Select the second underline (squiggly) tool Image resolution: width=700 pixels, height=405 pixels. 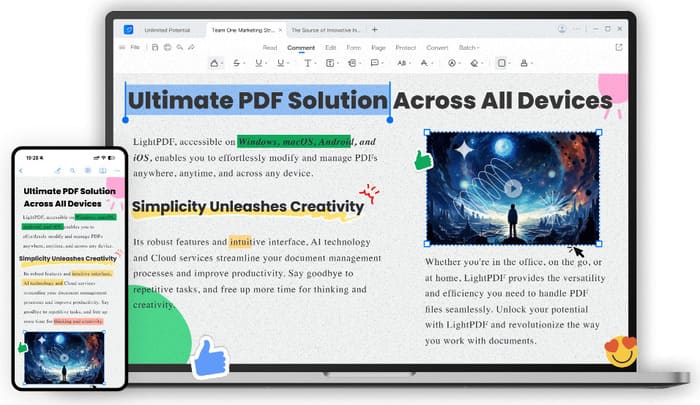click(280, 63)
